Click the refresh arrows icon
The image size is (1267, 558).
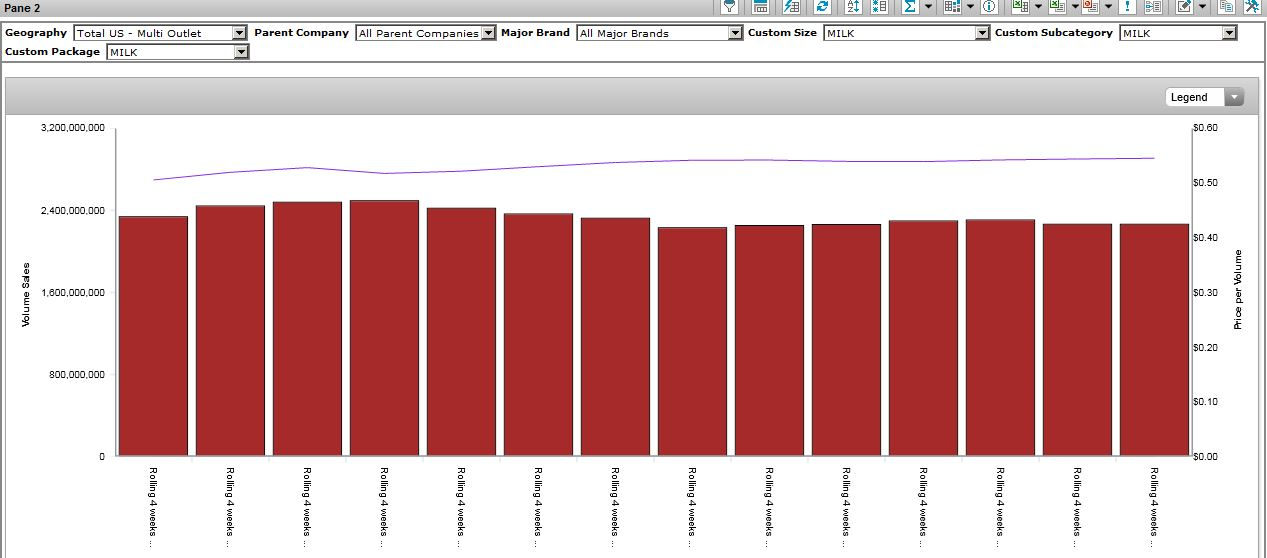(x=822, y=6)
